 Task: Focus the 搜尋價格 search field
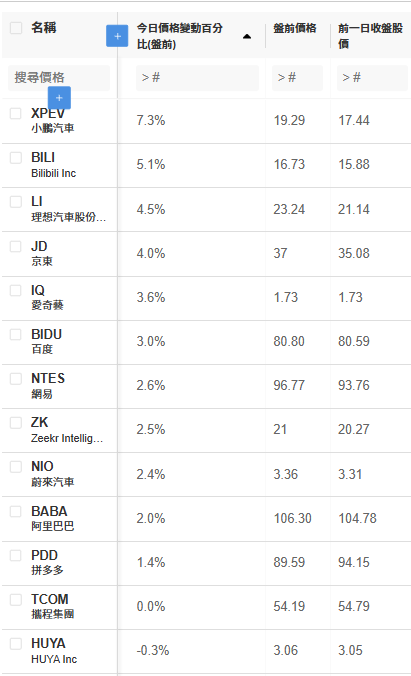(x=59, y=78)
